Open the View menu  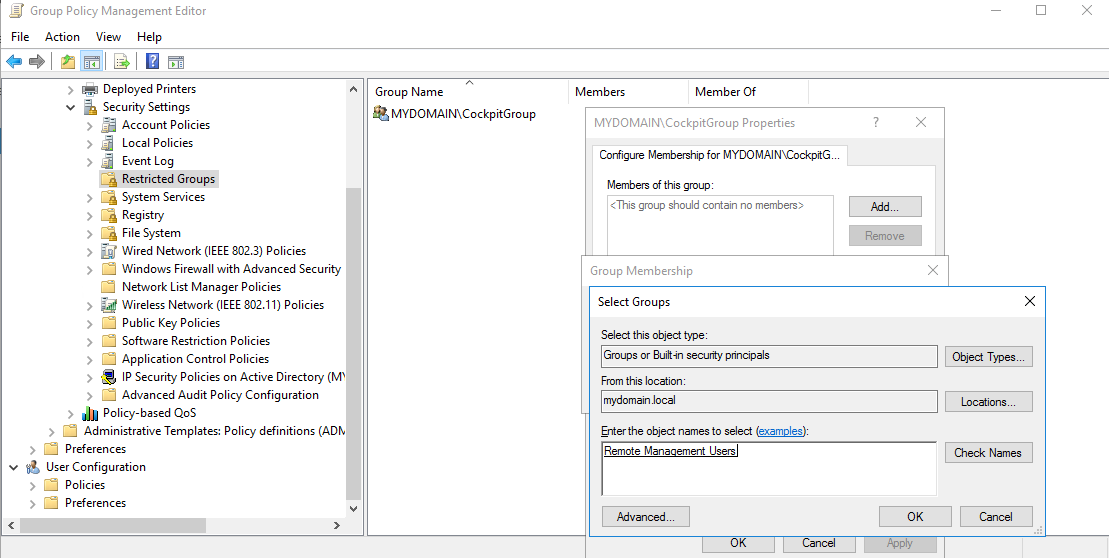coord(108,37)
